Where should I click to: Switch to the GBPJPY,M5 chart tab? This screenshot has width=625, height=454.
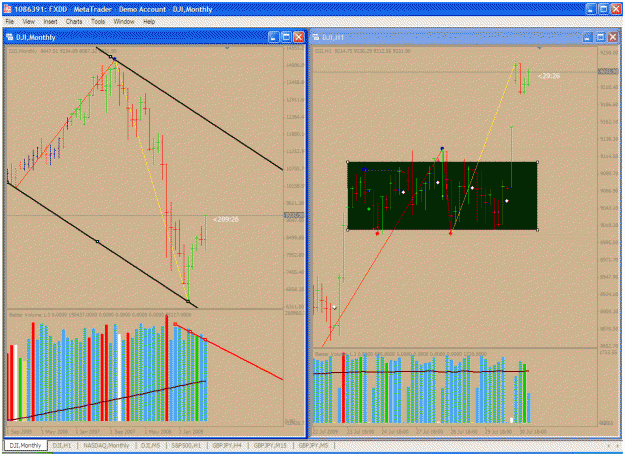(x=313, y=445)
